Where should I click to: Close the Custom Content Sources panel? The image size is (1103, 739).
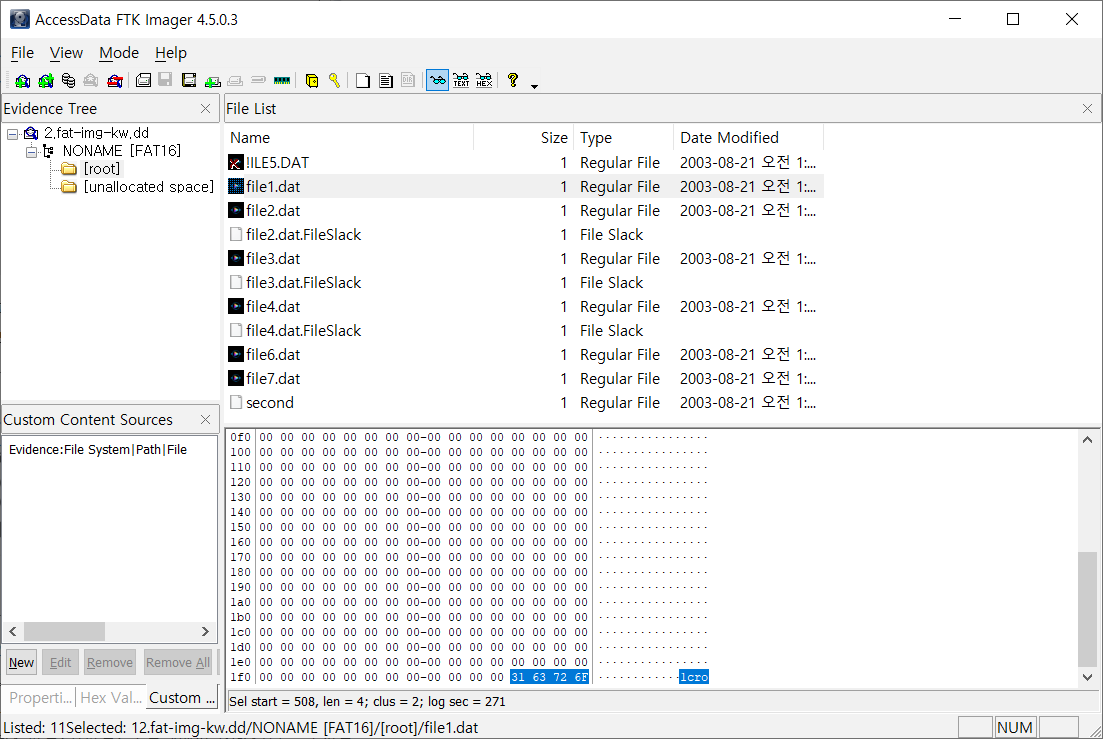click(205, 420)
